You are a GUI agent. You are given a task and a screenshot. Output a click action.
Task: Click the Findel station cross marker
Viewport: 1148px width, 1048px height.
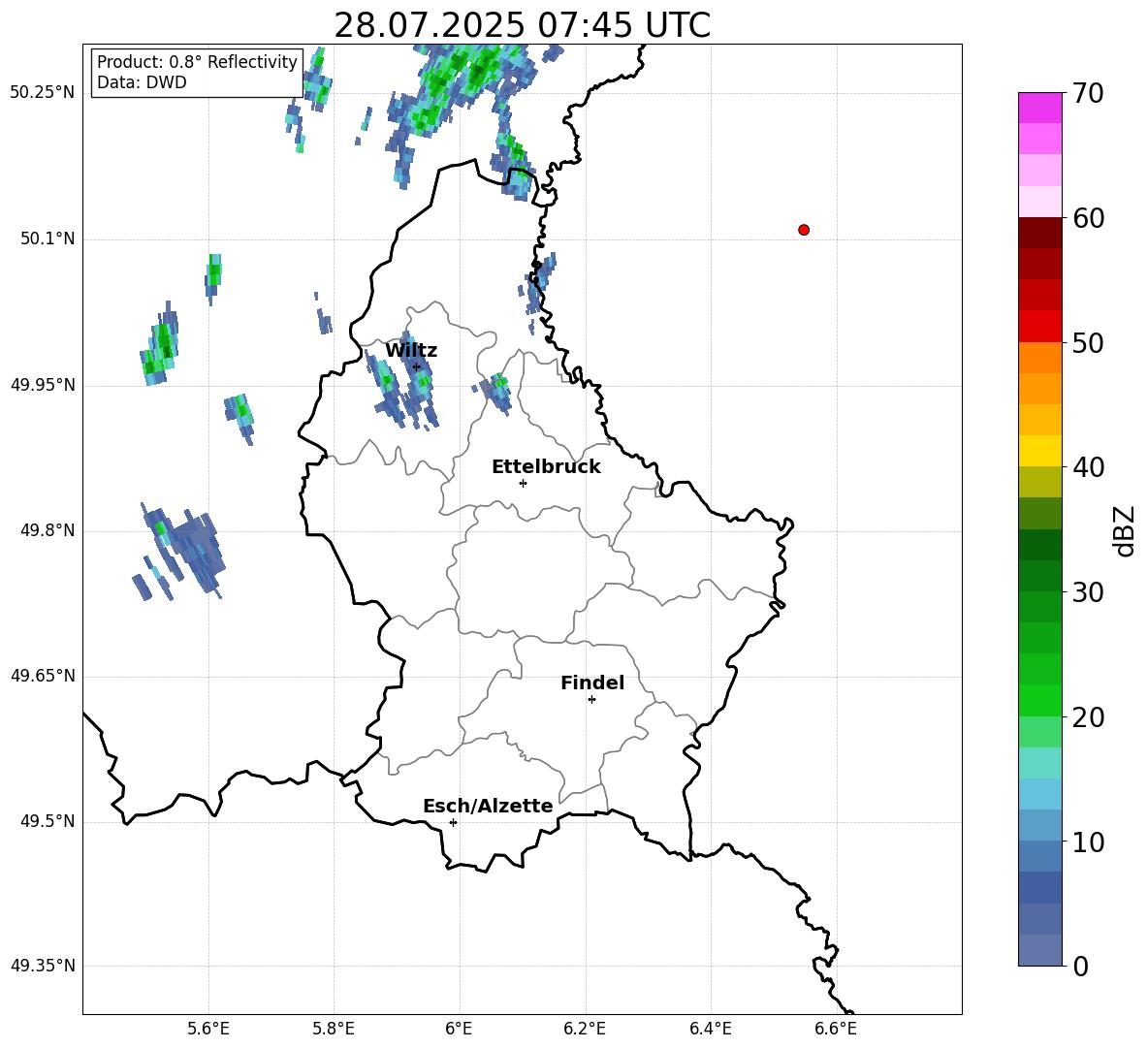[591, 700]
